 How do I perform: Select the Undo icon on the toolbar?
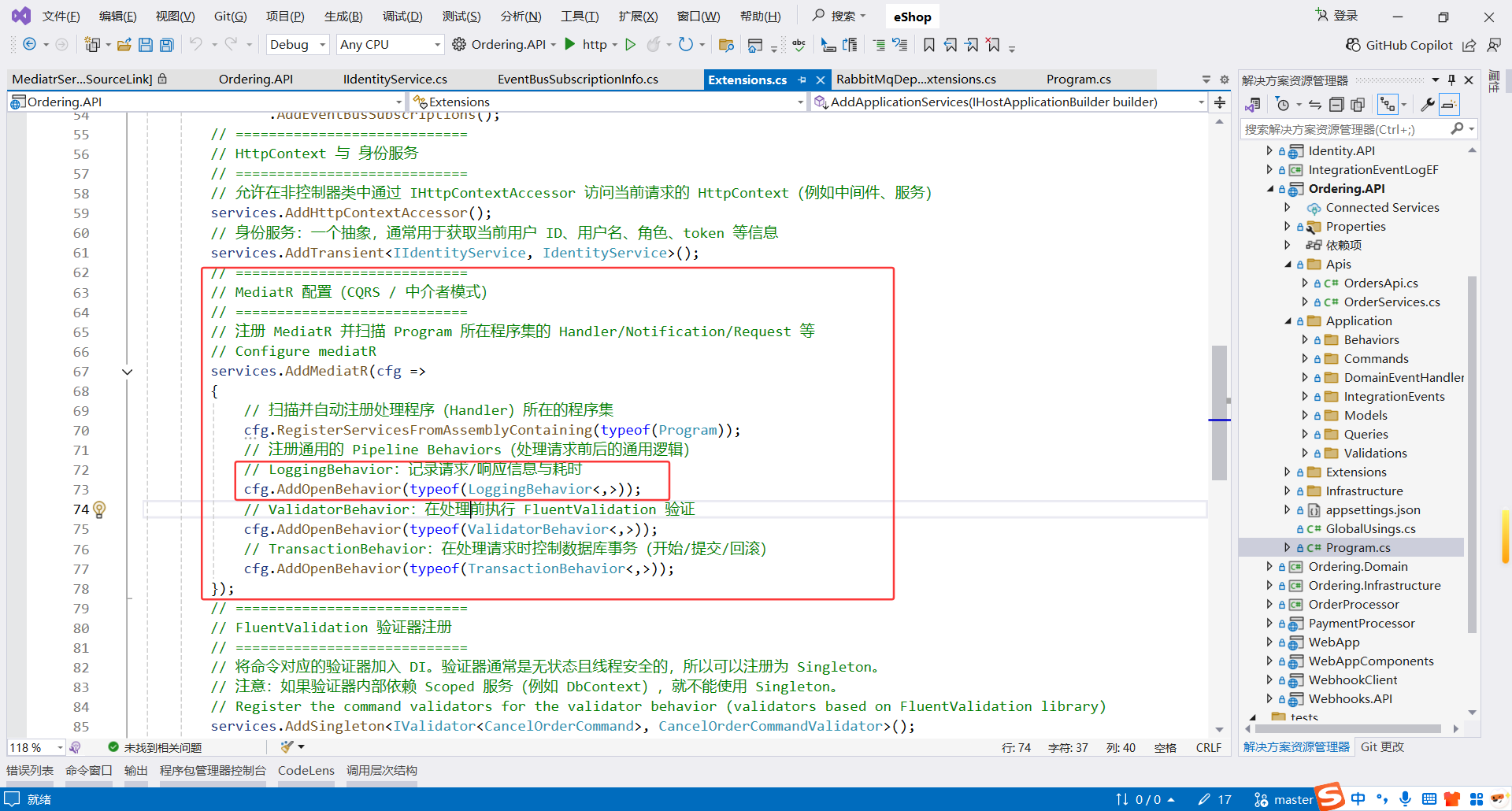click(198, 44)
